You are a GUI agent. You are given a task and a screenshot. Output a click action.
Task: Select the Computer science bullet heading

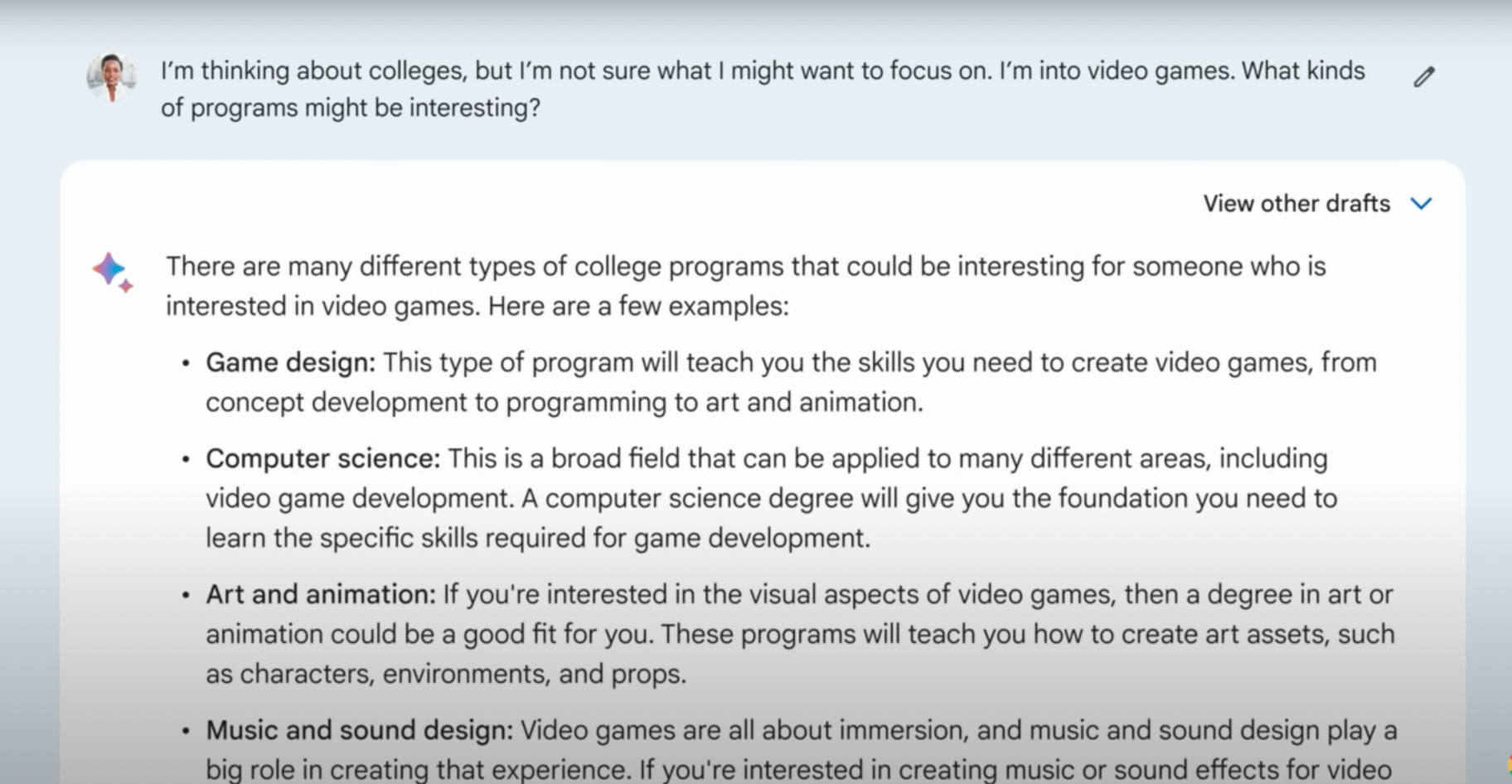(323, 459)
